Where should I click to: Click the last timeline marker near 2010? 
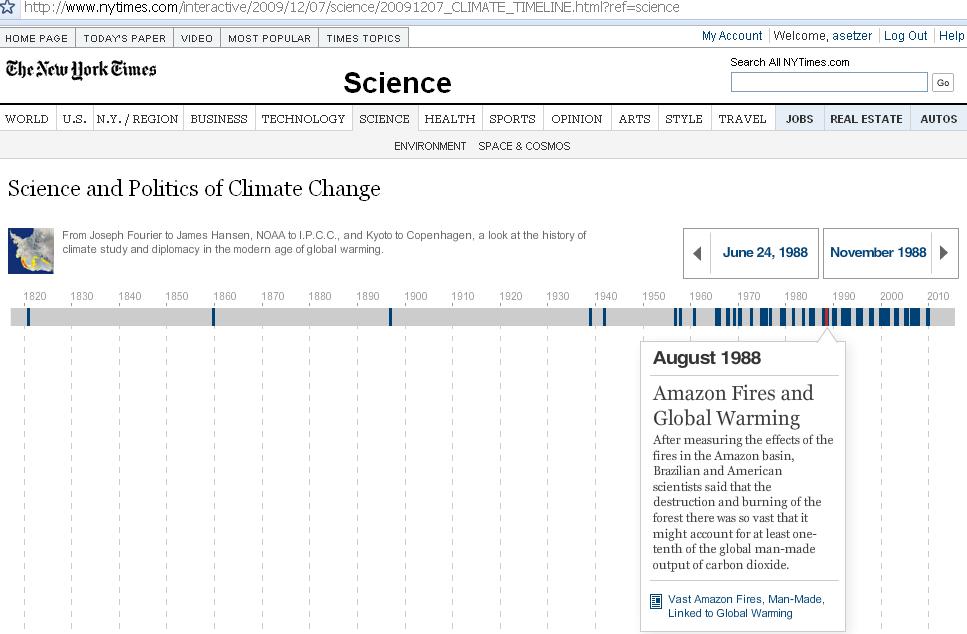[928, 317]
